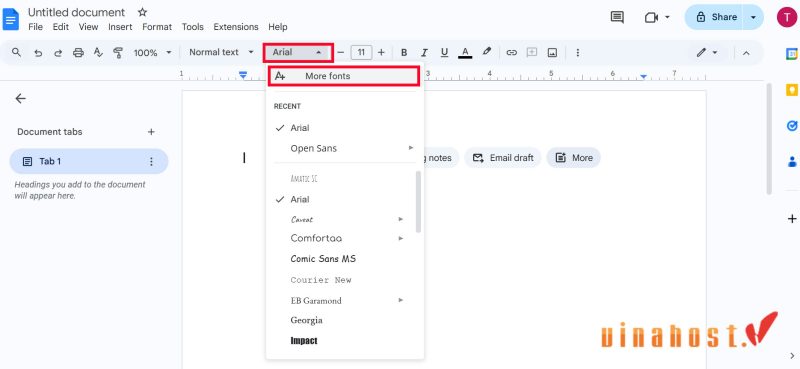Undo the last action
This screenshot has height=369, width=800.
(x=38, y=53)
